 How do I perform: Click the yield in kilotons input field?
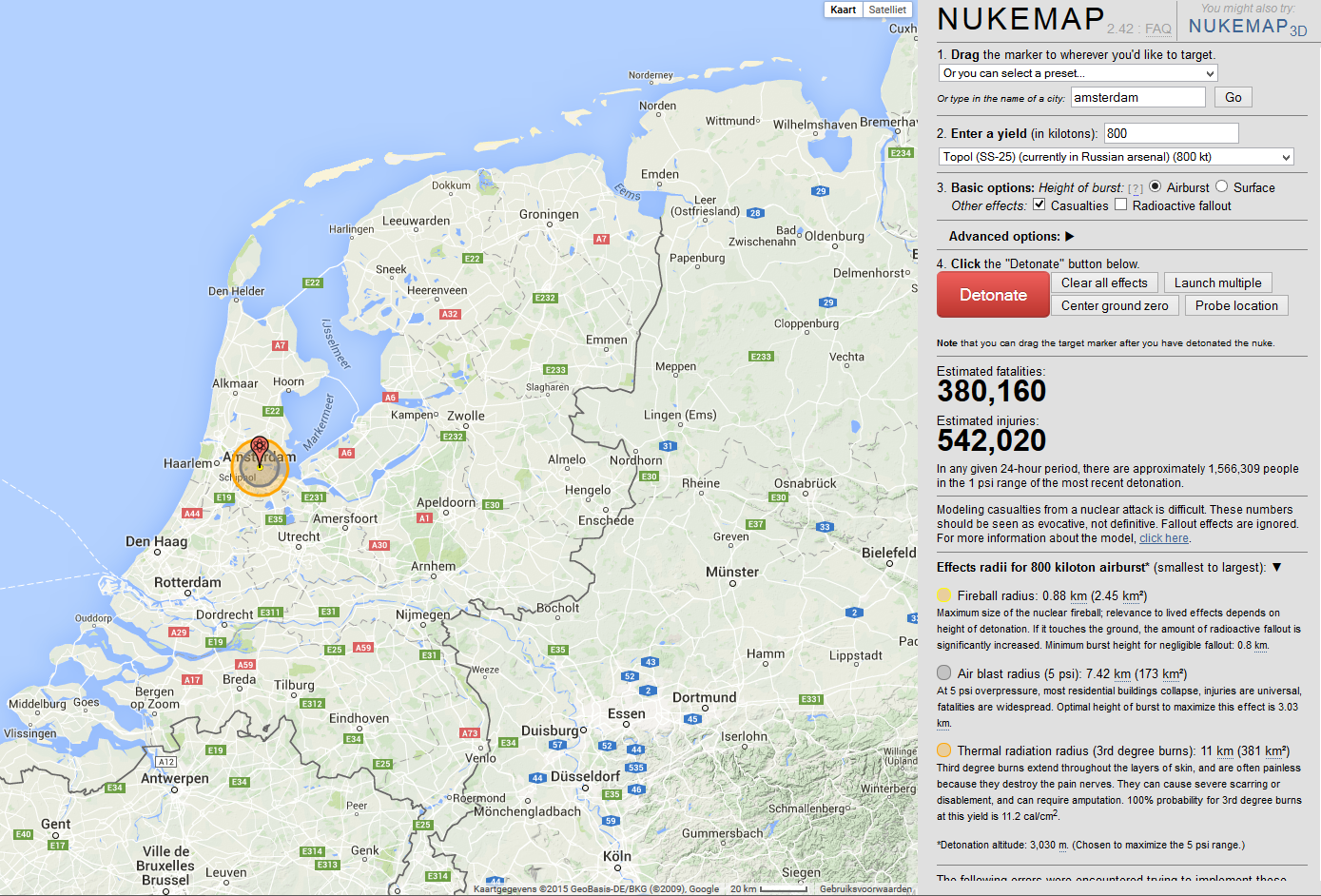pyautogui.click(x=1171, y=133)
